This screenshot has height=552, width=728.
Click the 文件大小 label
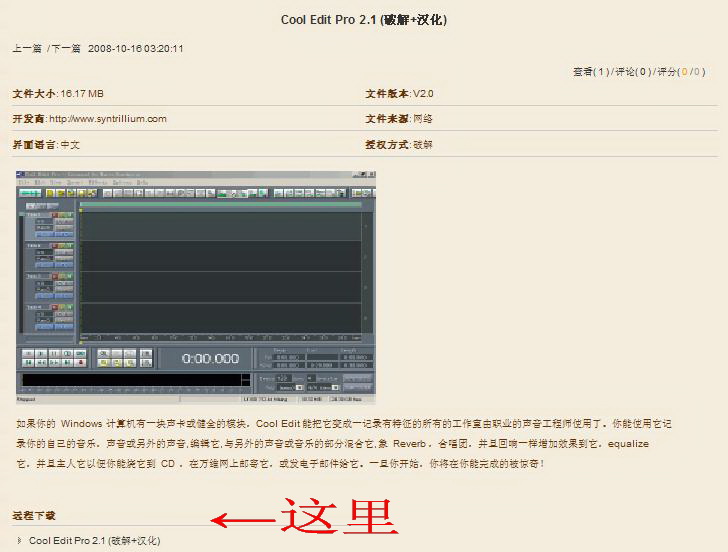coord(34,94)
